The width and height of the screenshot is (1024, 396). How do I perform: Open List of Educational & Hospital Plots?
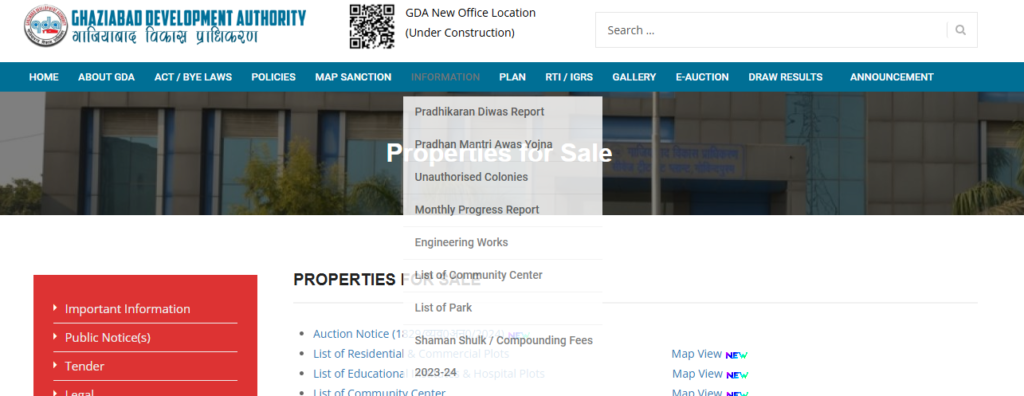[x=428, y=374]
